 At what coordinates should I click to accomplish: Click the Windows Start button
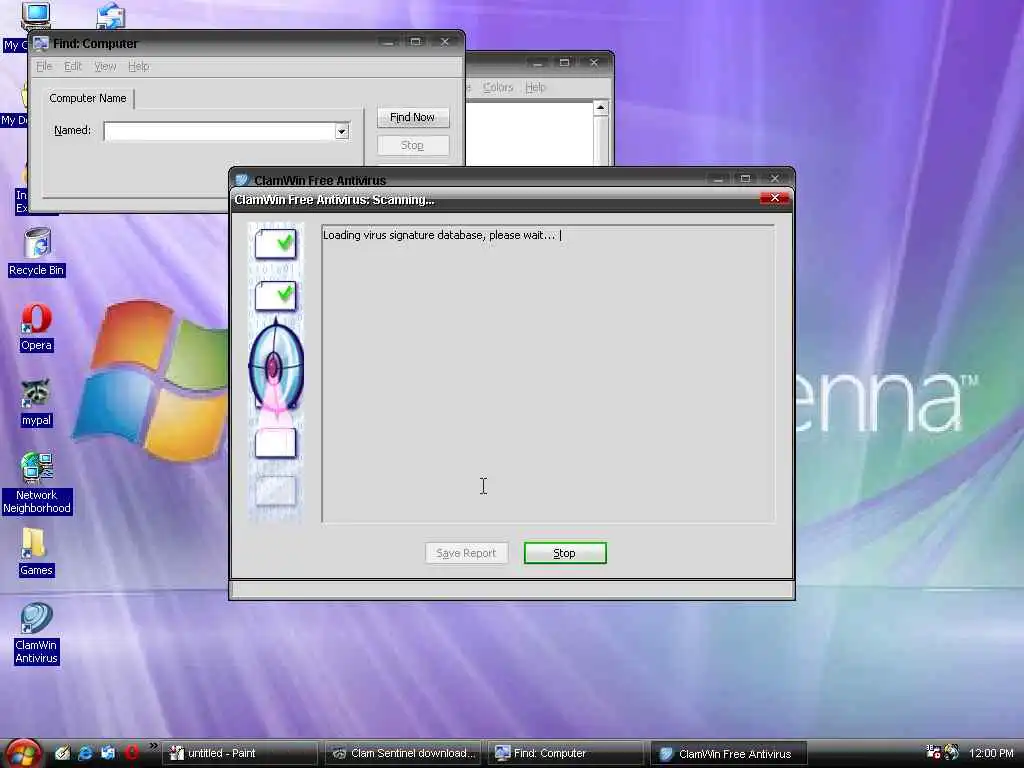[23, 753]
